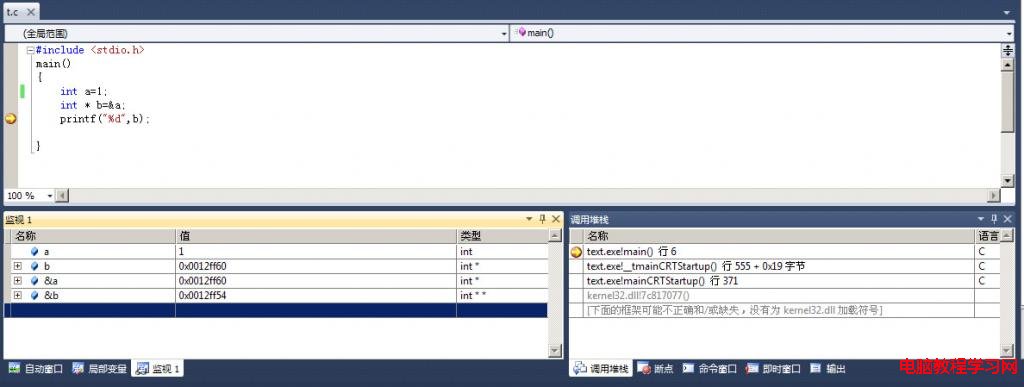
Task: Expand the &b watch entry
Action: click(18, 296)
